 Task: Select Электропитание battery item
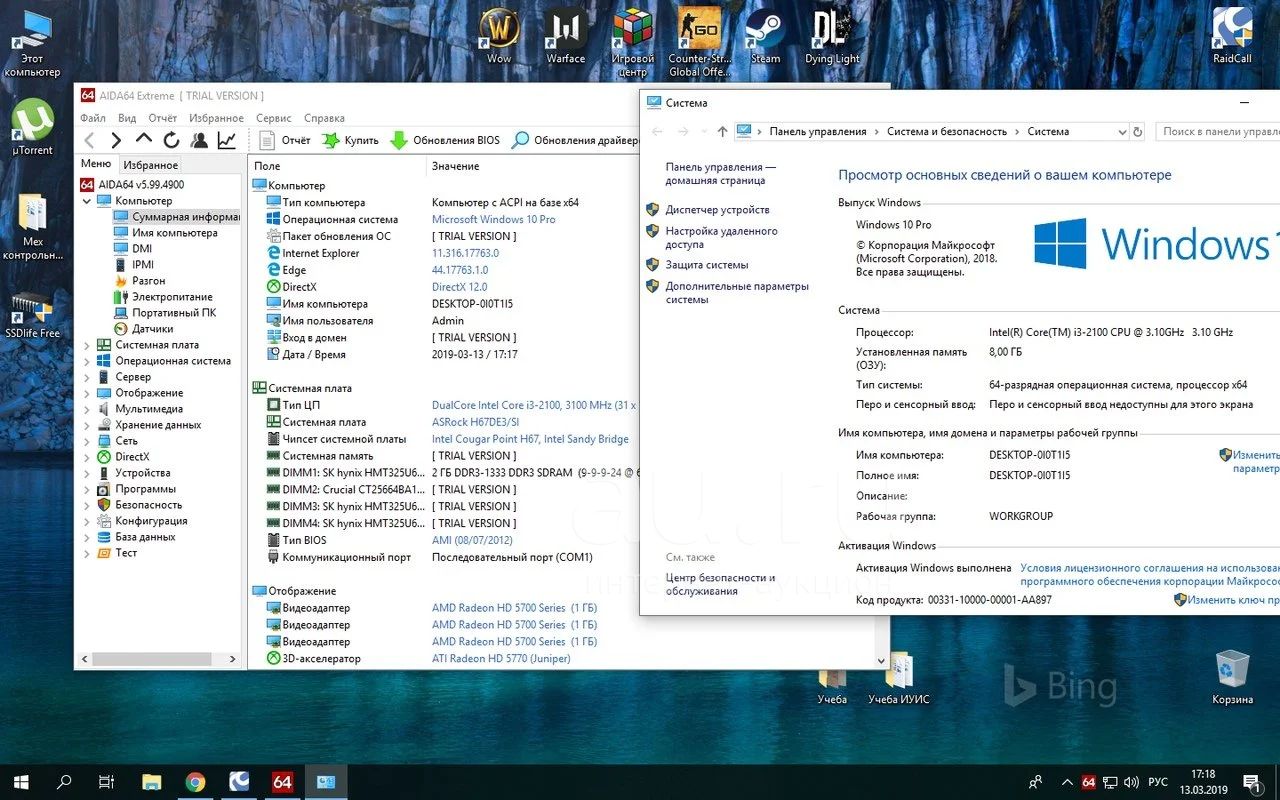(162, 297)
